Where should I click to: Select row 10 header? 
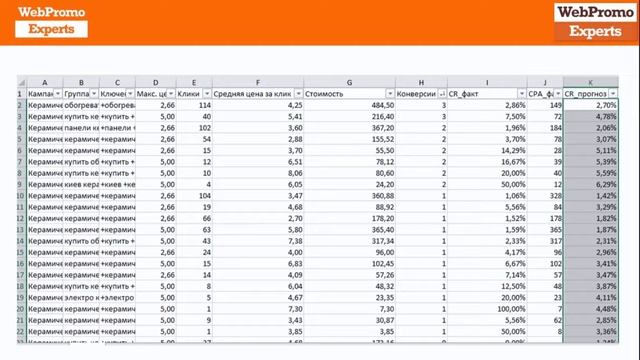coord(22,196)
